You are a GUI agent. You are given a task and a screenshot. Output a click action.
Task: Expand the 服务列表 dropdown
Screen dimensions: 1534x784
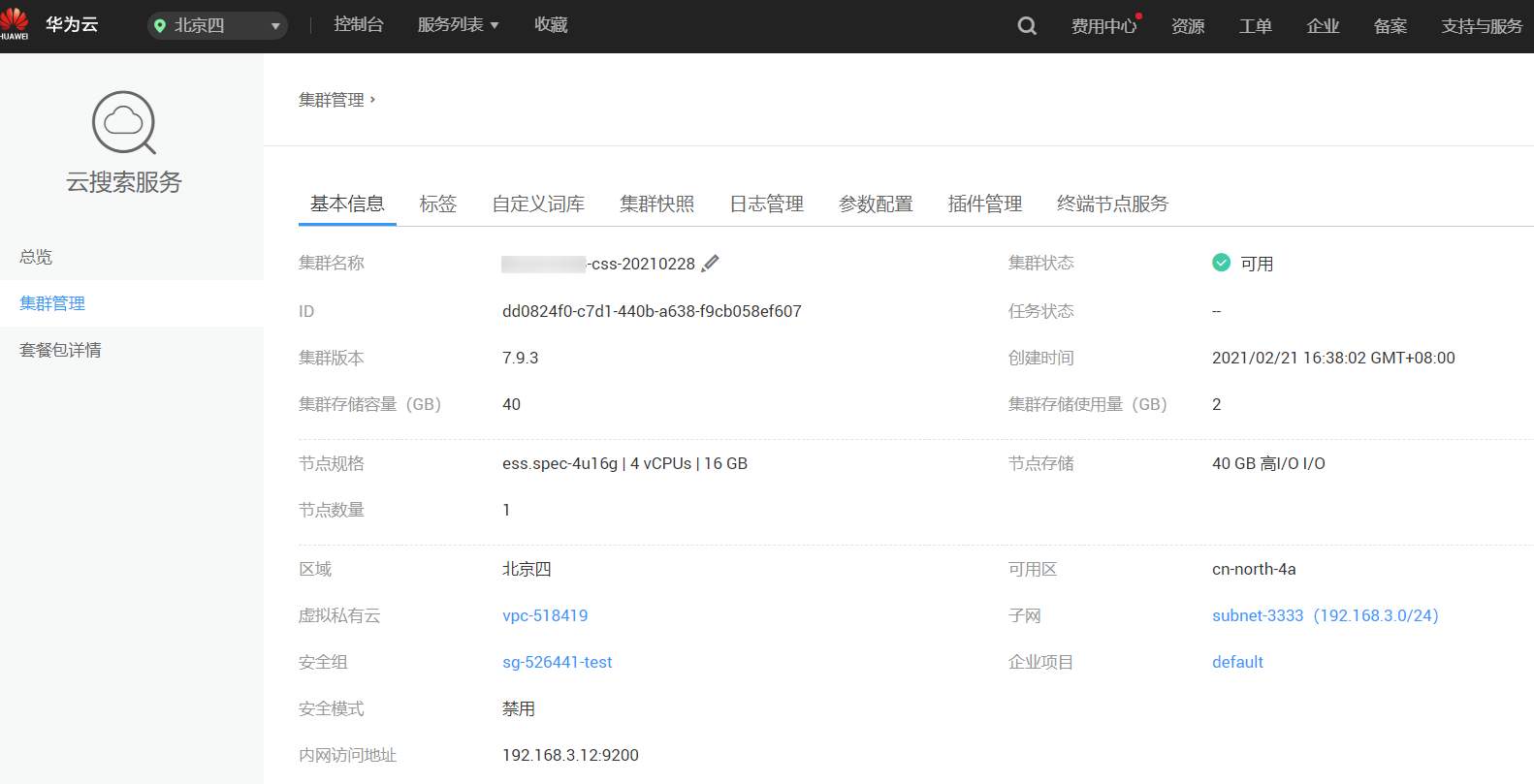tap(458, 25)
